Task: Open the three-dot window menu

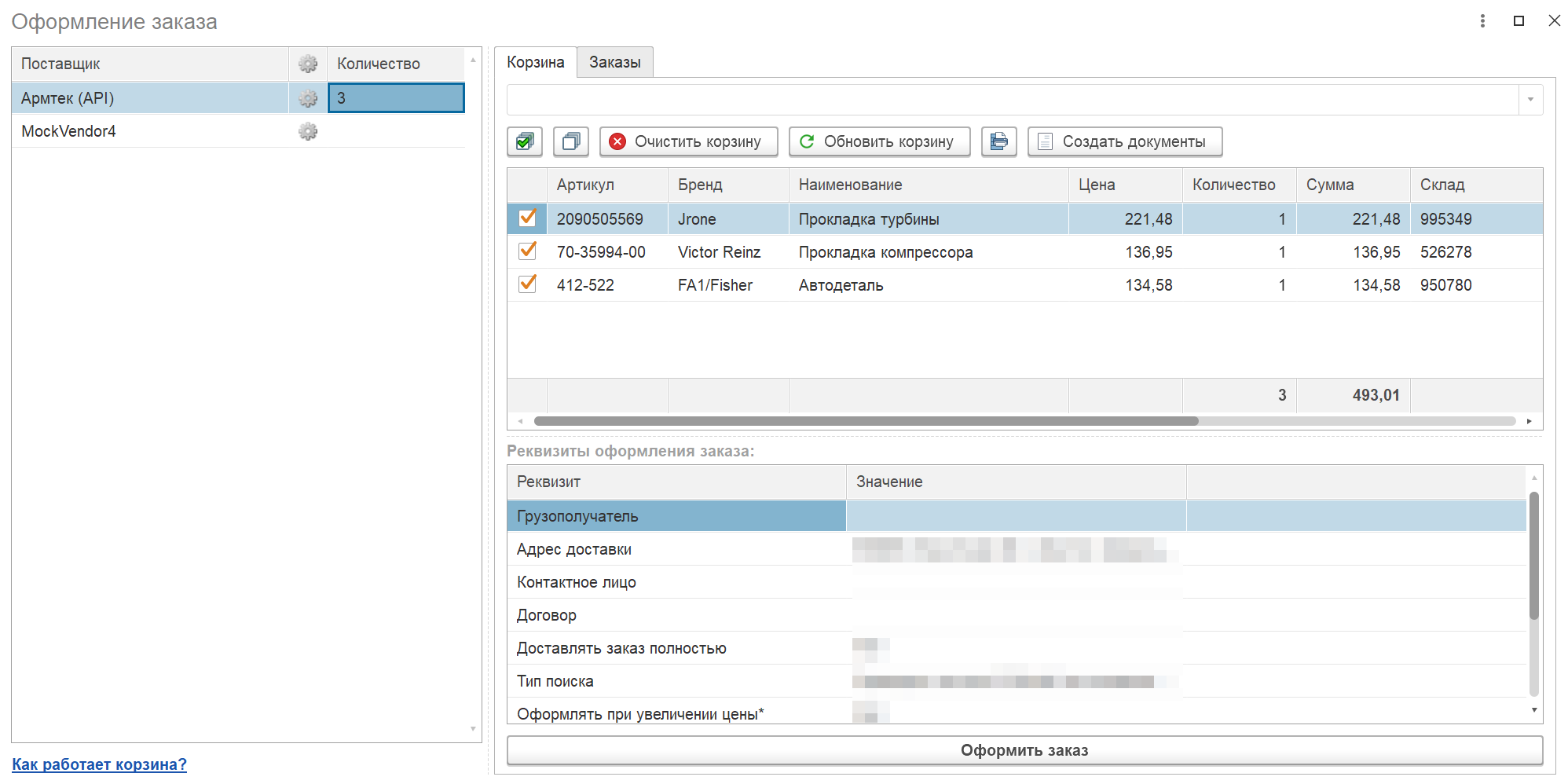Action: 1482,21
